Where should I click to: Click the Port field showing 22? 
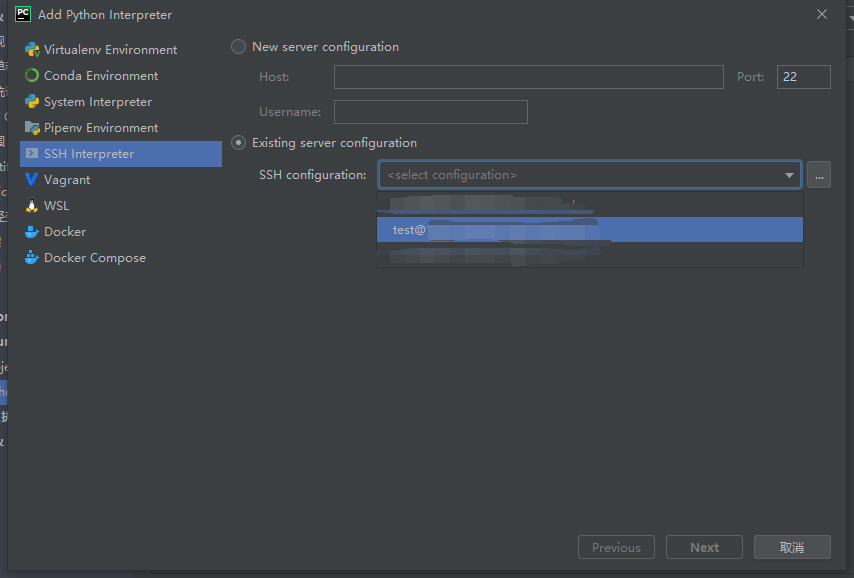803,77
